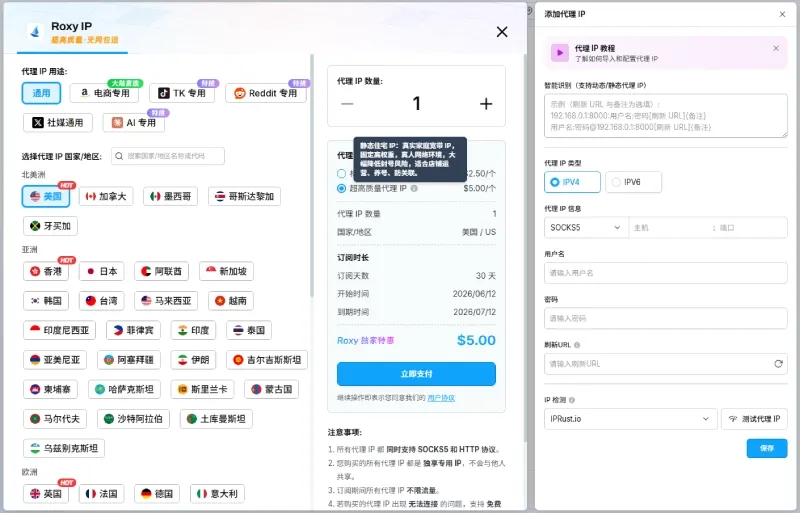Select 超高质量代理 IP radio option

coord(341,188)
